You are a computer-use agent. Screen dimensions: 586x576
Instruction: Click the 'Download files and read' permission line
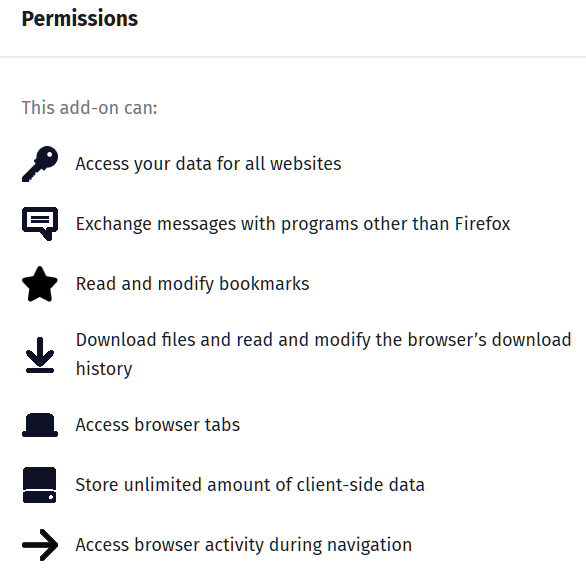coord(324,340)
